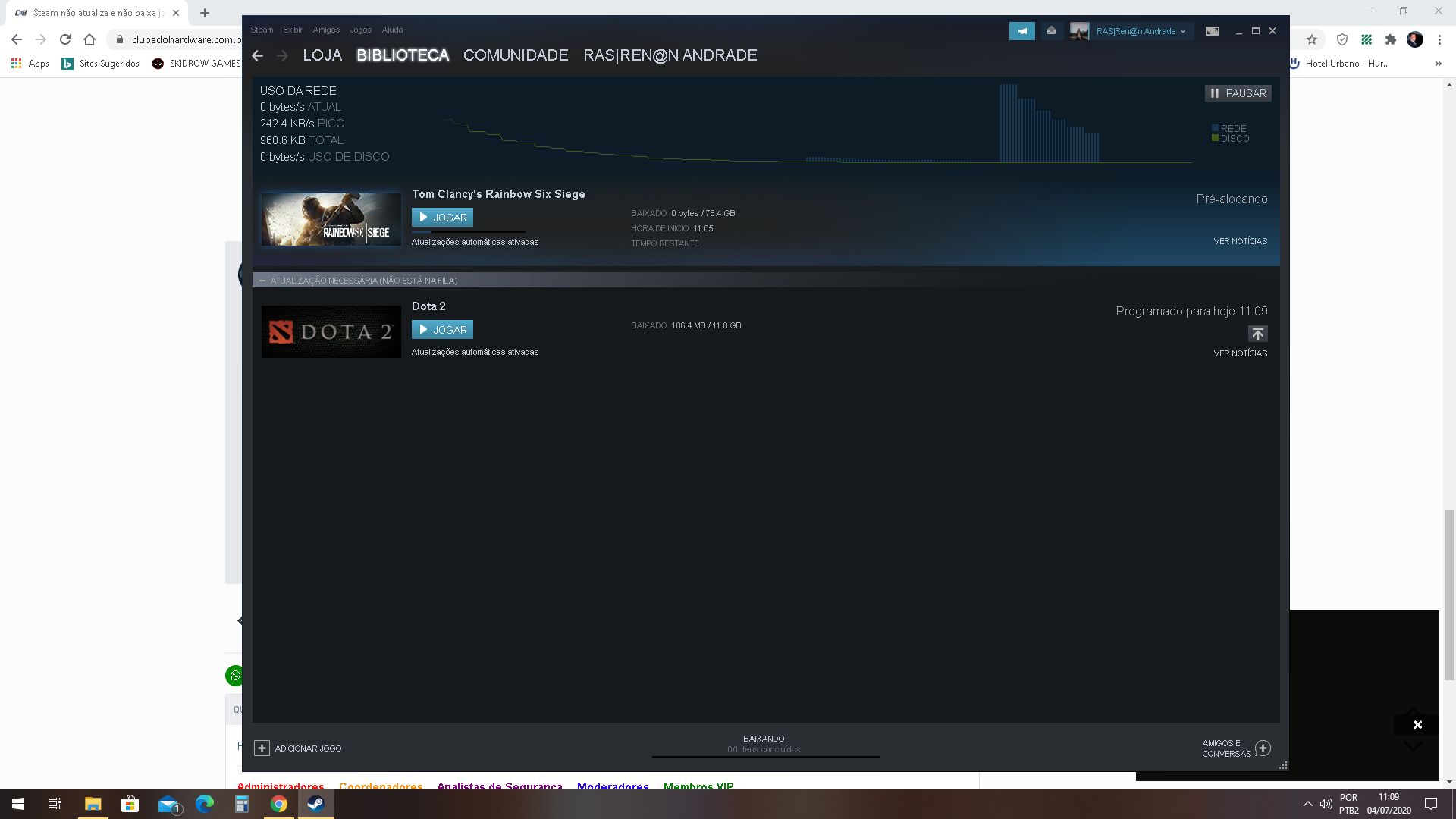Screen dimensions: 1456x819
Task: Select the BIBLIOTECA tab
Action: [x=402, y=55]
